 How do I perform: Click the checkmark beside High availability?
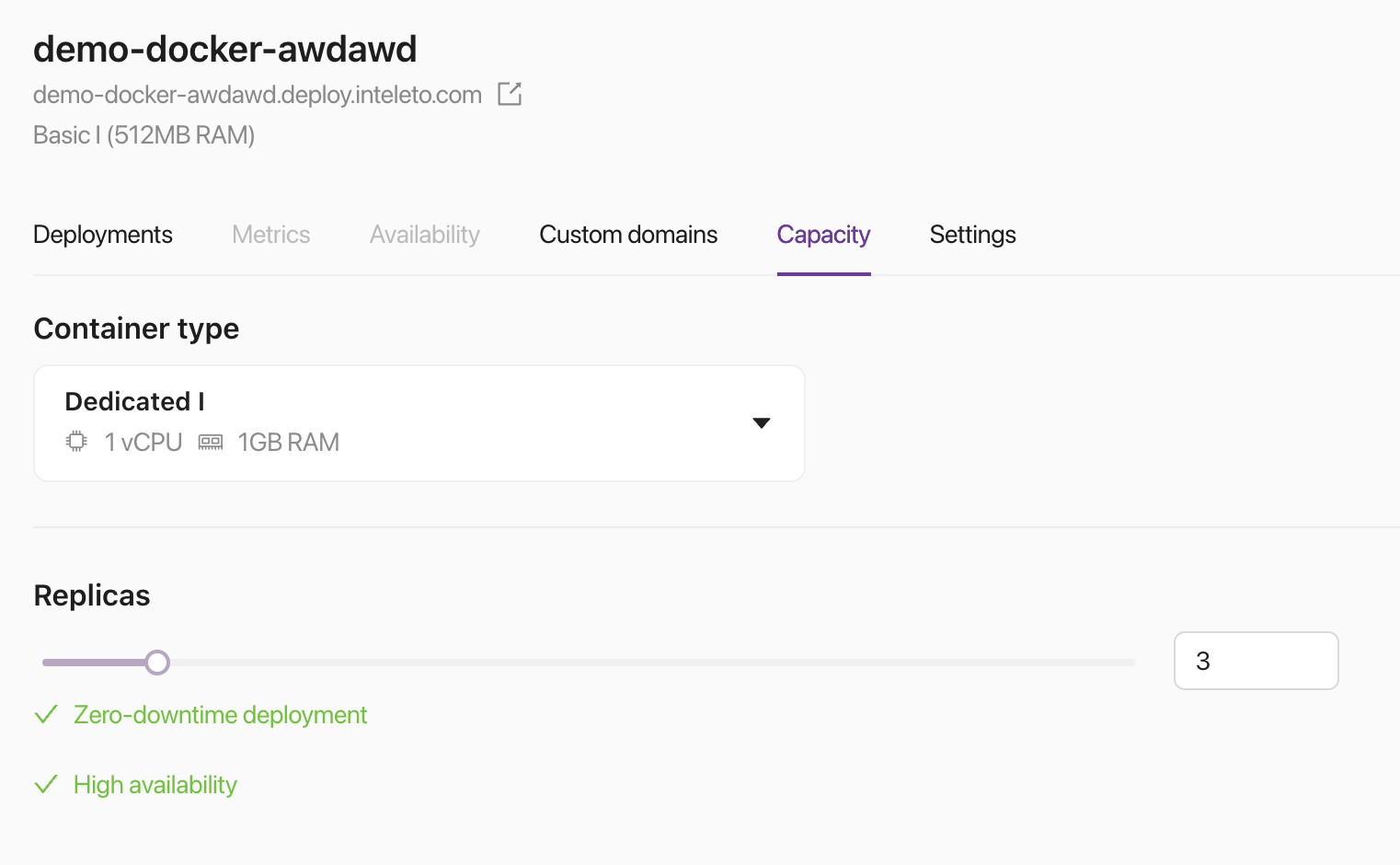pyautogui.click(x=46, y=785)
